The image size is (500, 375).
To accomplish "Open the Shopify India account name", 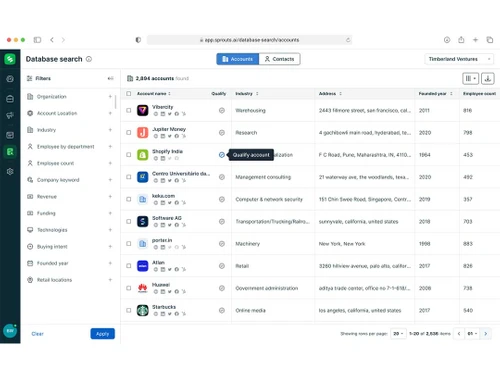I will click(167, 151).
